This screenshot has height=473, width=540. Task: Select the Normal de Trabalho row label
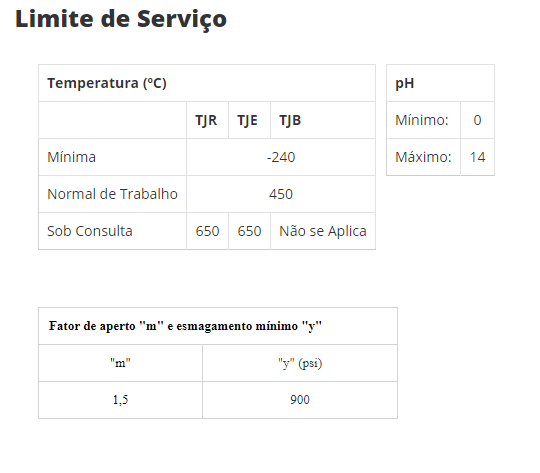click(112, 194)
